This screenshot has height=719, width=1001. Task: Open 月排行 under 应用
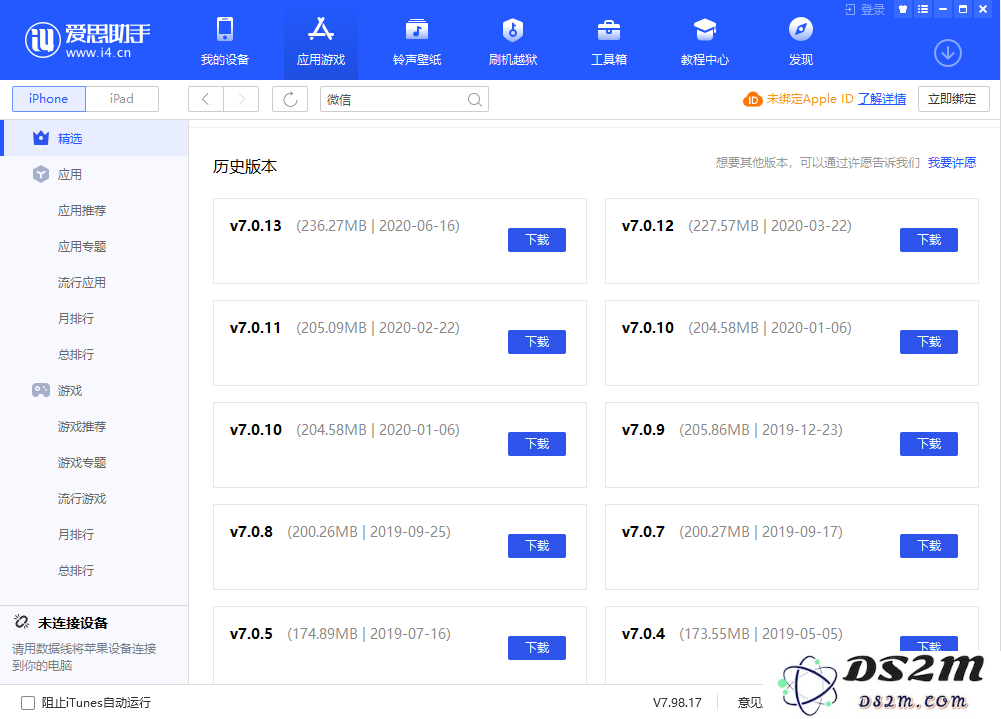point(76,318)
